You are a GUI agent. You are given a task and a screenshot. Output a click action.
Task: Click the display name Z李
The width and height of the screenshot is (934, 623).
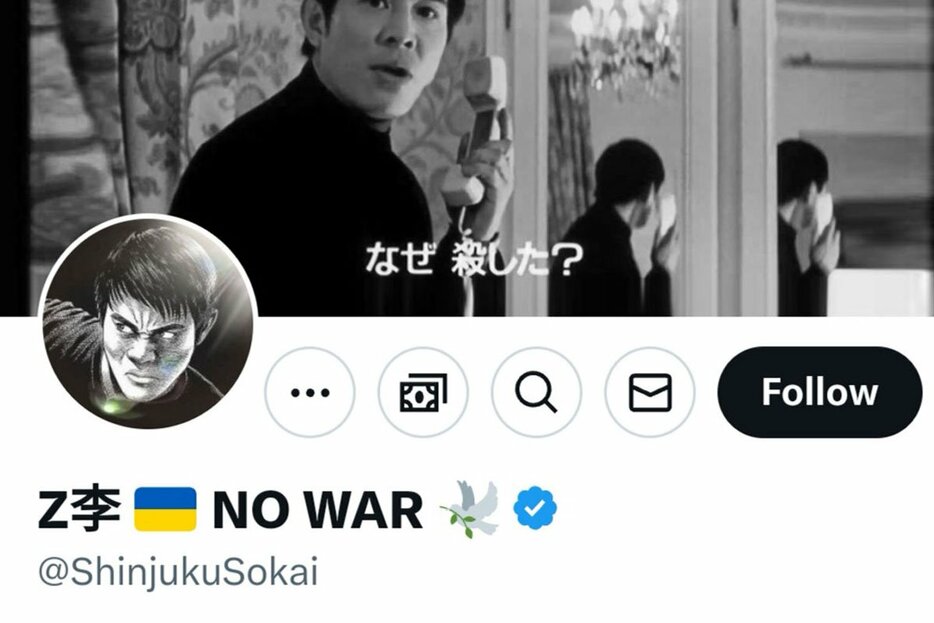[x=80, y=510]
